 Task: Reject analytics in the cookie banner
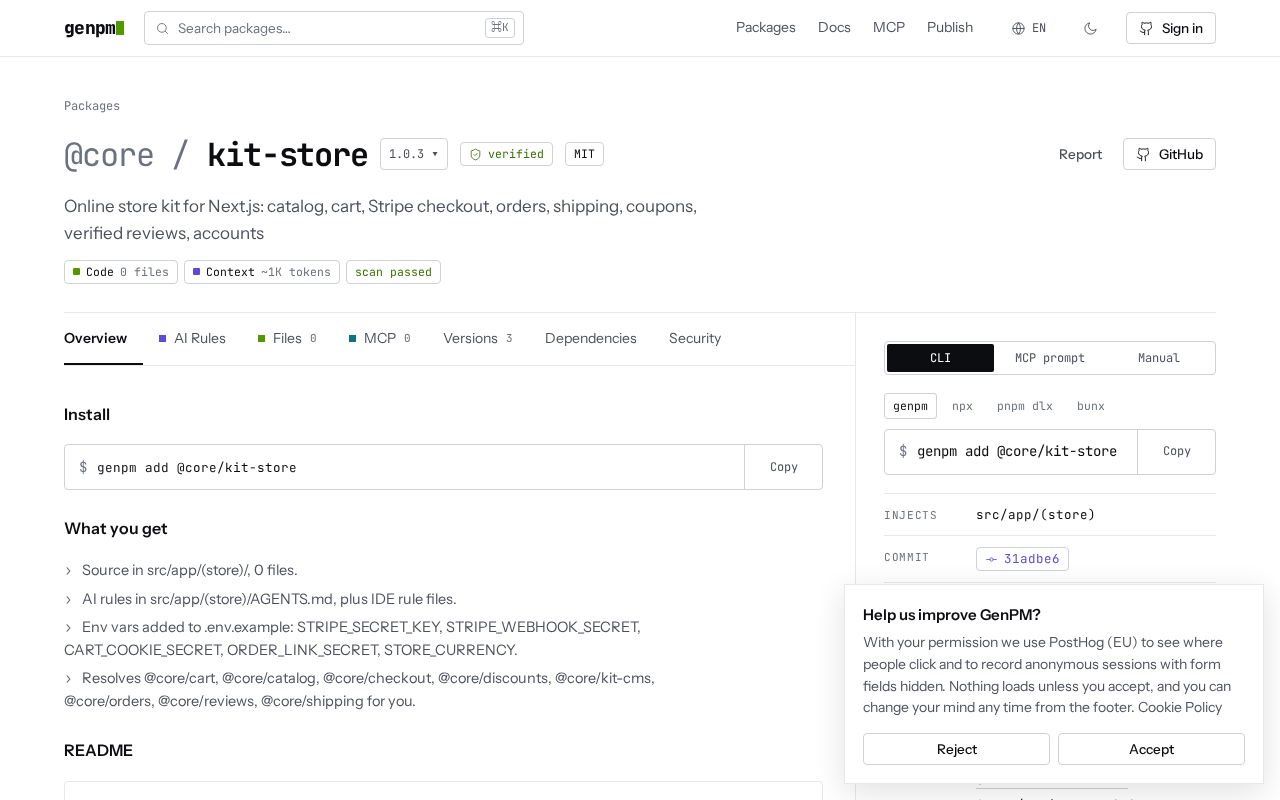pyautogui.click(x=956, y=749)
